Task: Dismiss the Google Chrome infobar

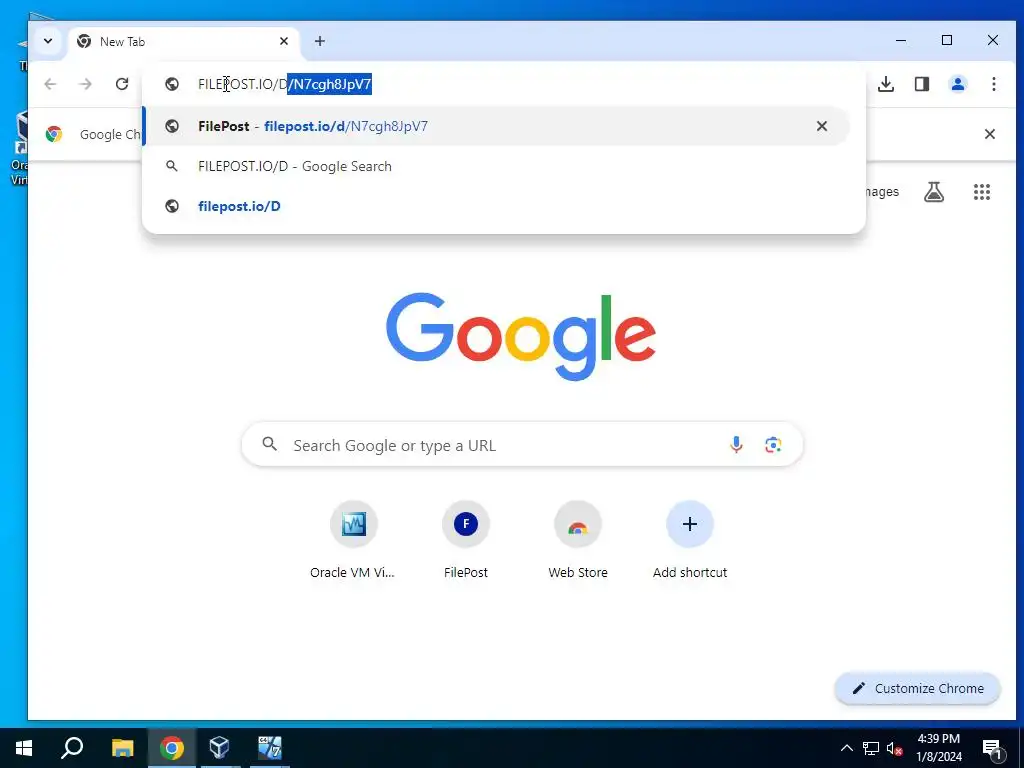Action: [989, 134]
